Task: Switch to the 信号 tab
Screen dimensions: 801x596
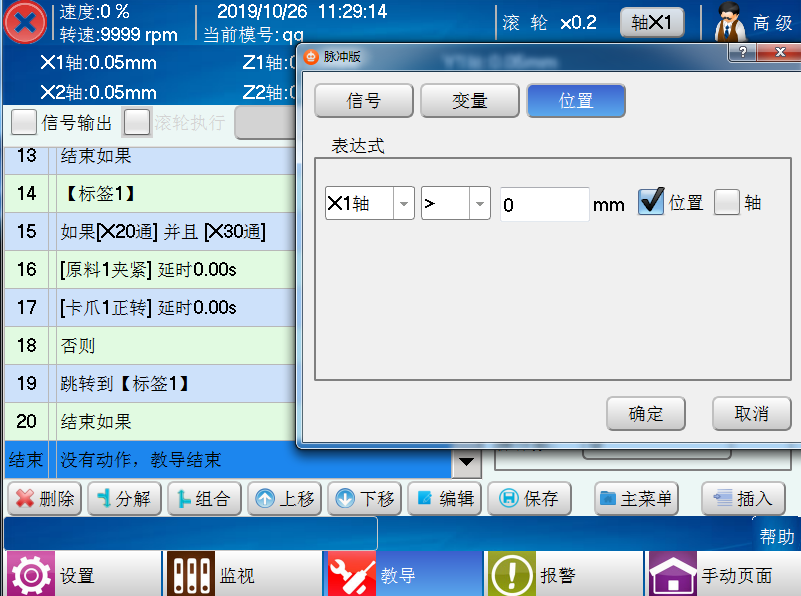Action: 363,101
